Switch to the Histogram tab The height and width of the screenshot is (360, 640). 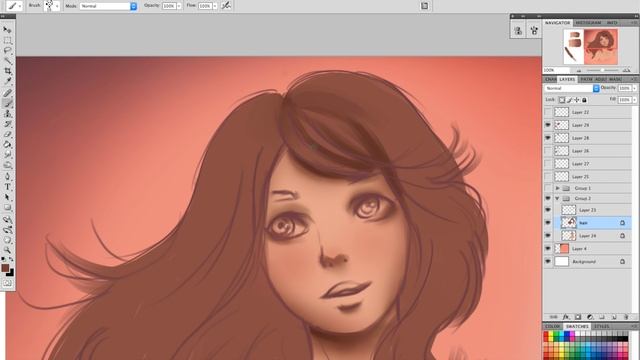[x=588, y=23]
